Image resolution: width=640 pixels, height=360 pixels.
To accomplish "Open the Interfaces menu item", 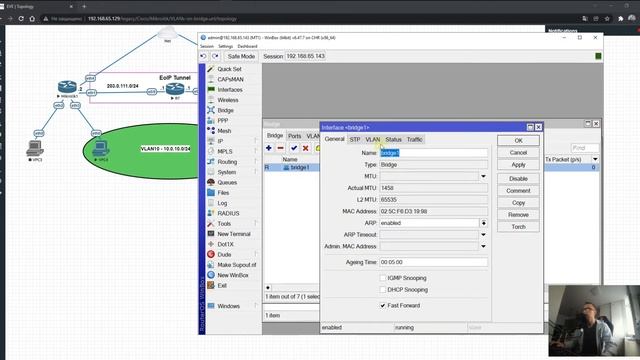I will pos(230,89).
